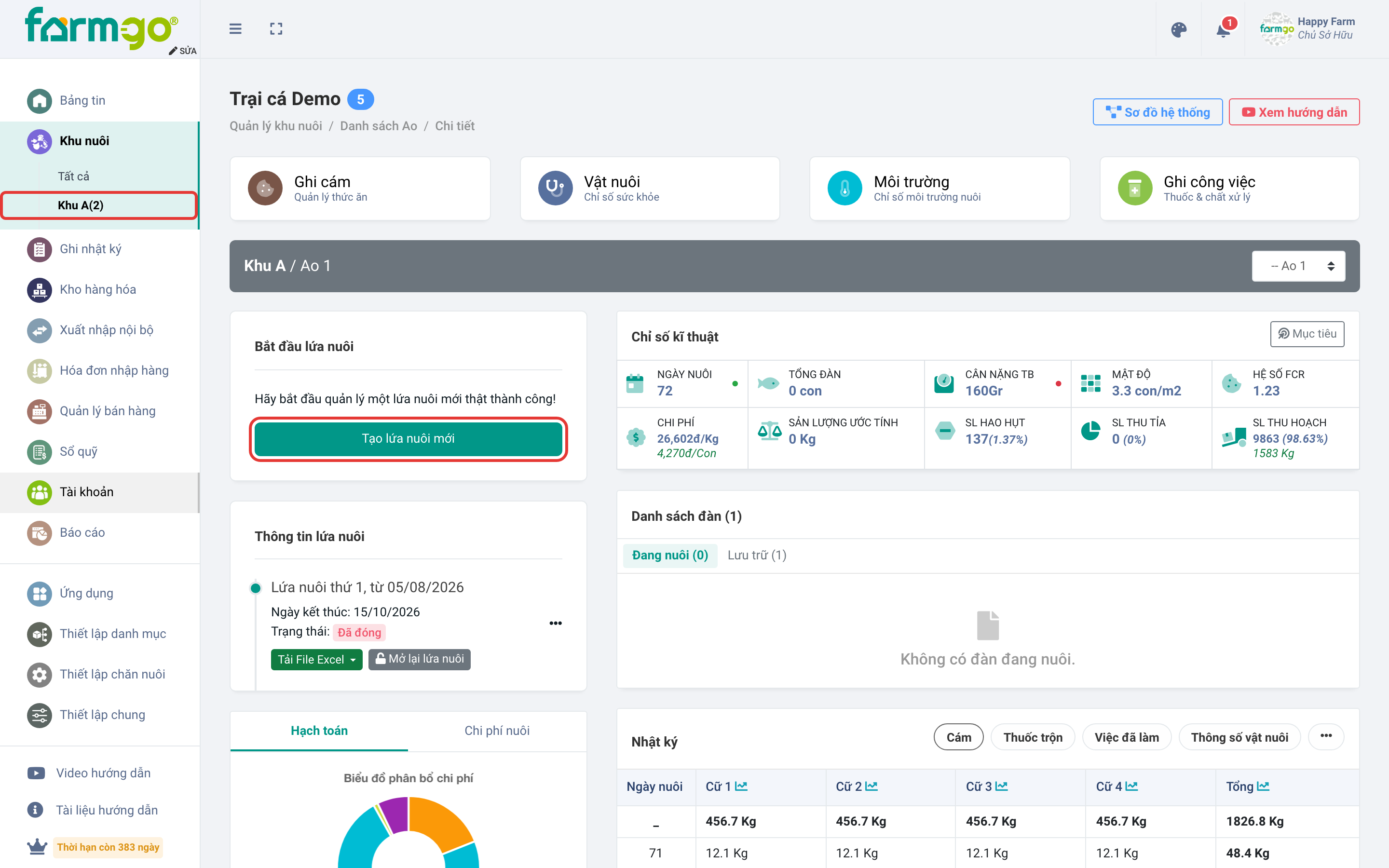Click the Ghi nhật ký sidebar icon

click(x=39, y=249)
